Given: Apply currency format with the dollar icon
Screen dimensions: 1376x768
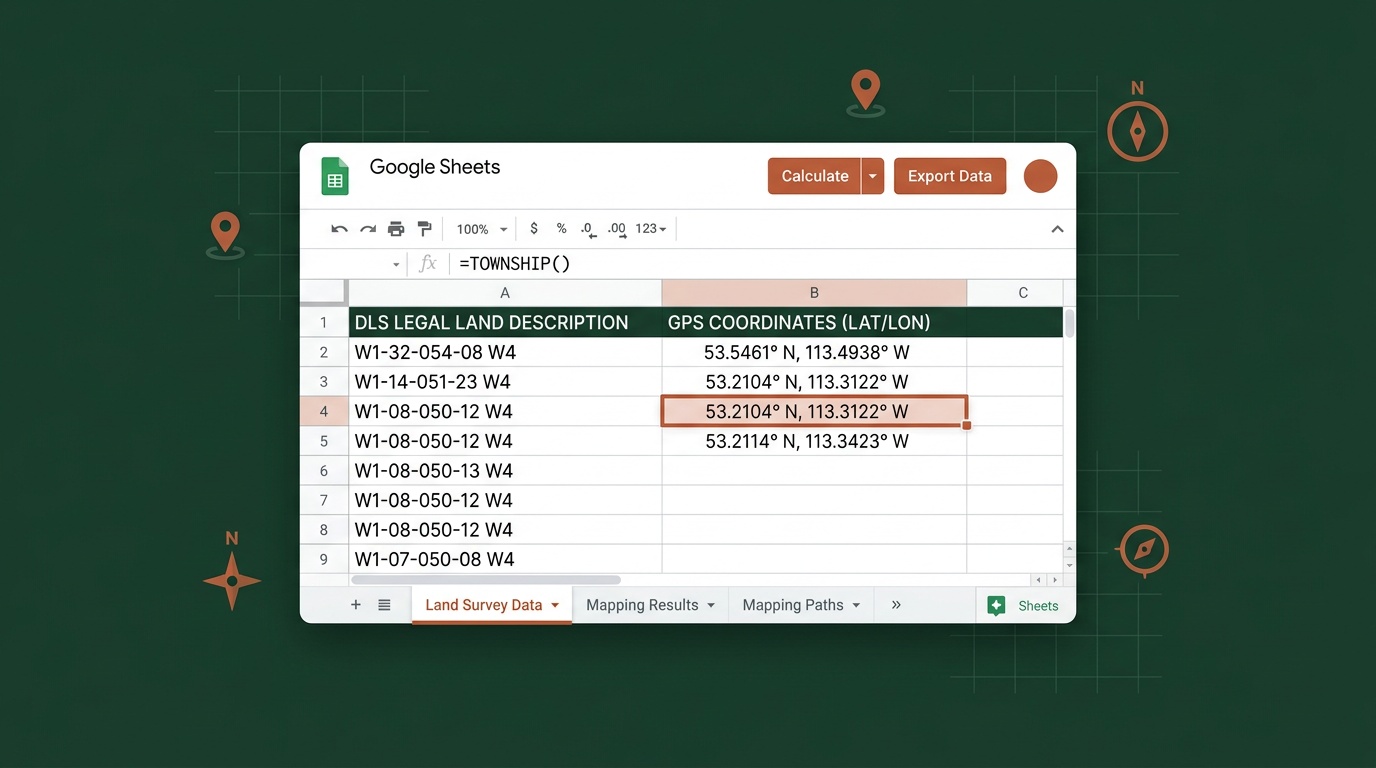Looking at the screenshot, I should pyautogui.click(x=533, y=228).
